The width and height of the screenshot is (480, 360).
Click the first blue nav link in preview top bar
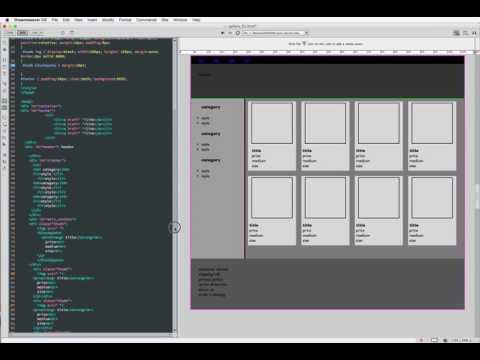(202, 61)
